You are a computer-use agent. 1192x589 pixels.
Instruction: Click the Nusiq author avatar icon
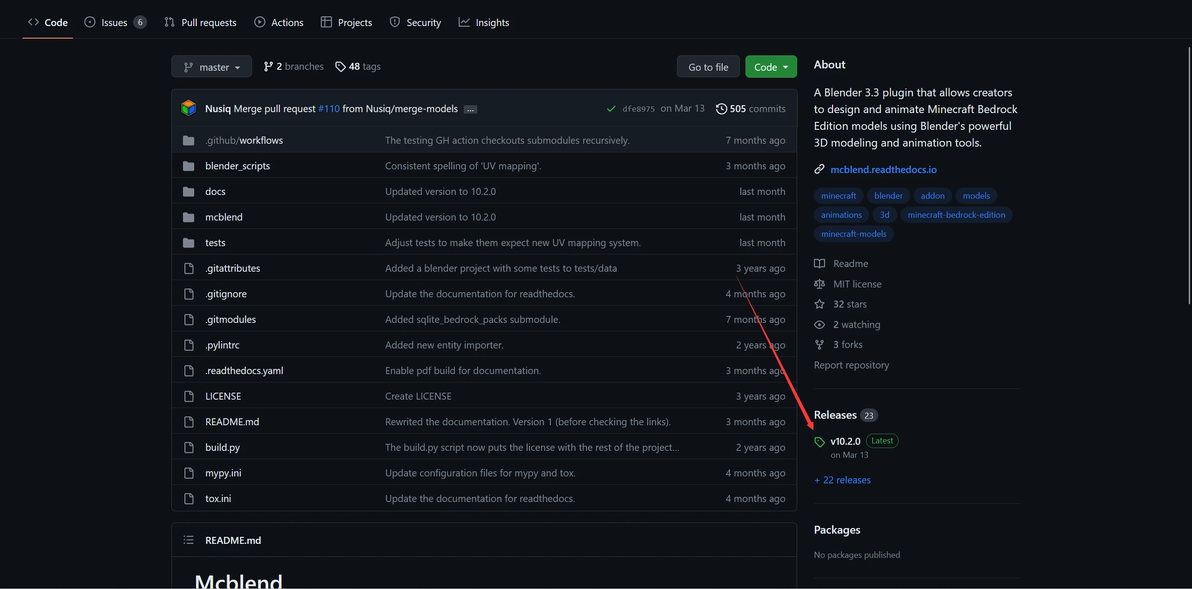point(189,108)
